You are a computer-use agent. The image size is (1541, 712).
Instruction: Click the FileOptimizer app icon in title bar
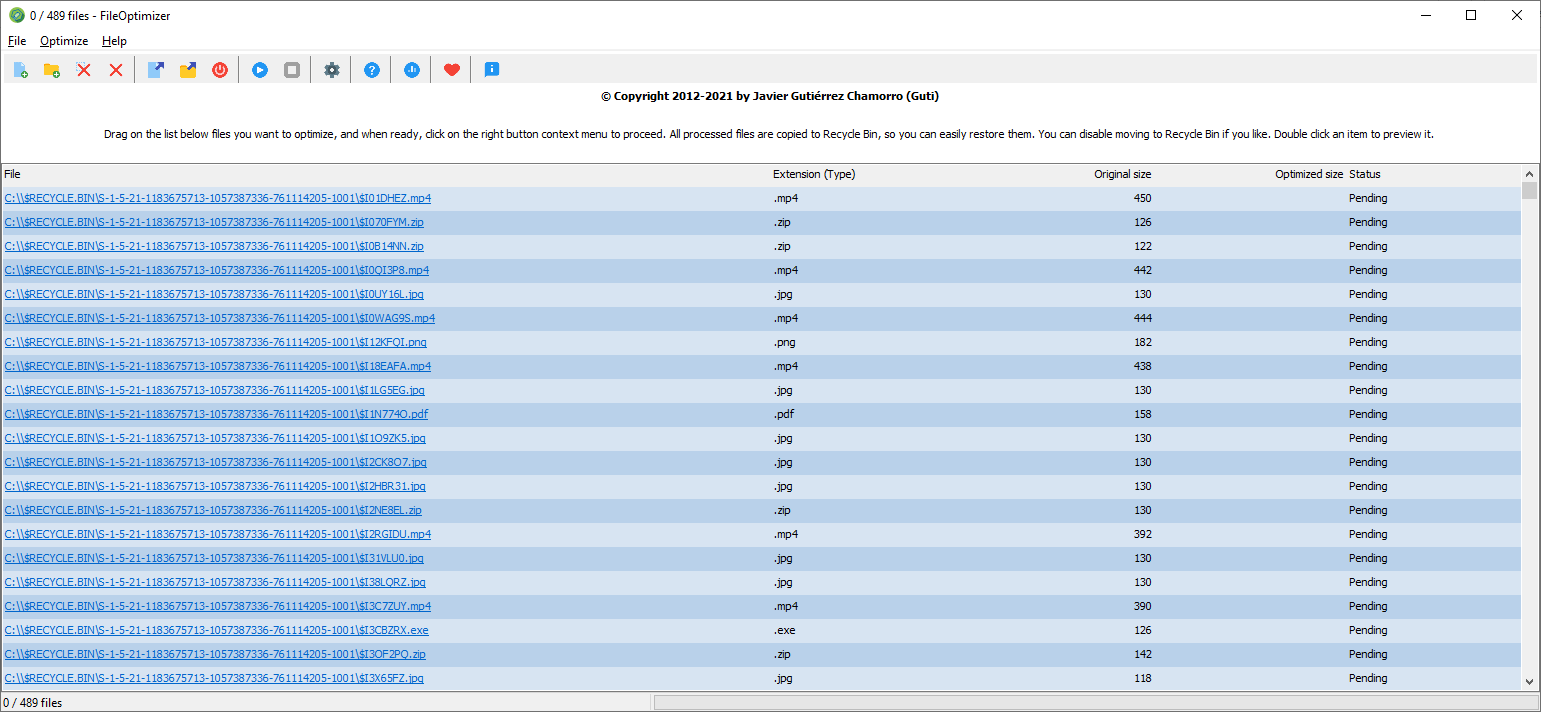pos(16,15)
